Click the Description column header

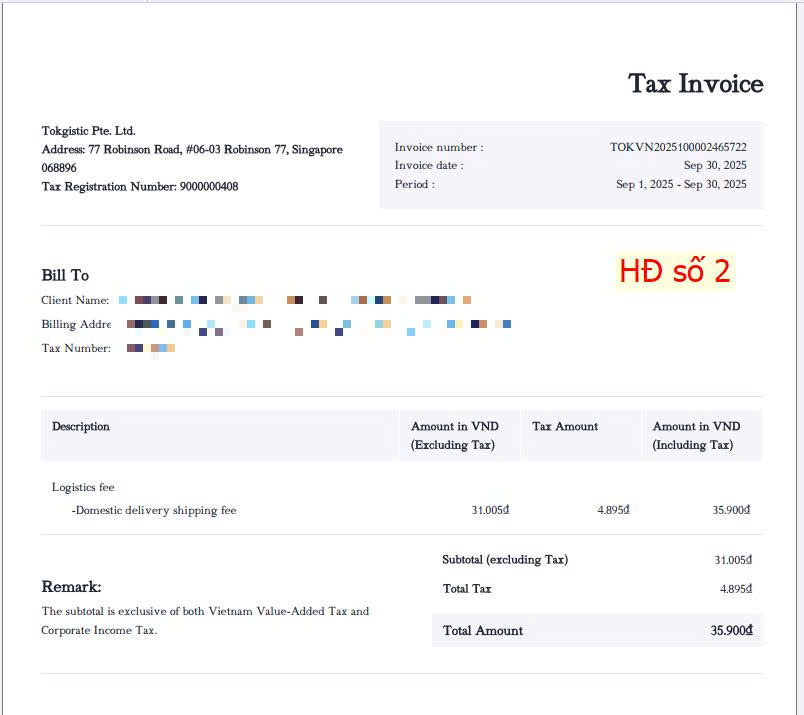tap(81, 426)
